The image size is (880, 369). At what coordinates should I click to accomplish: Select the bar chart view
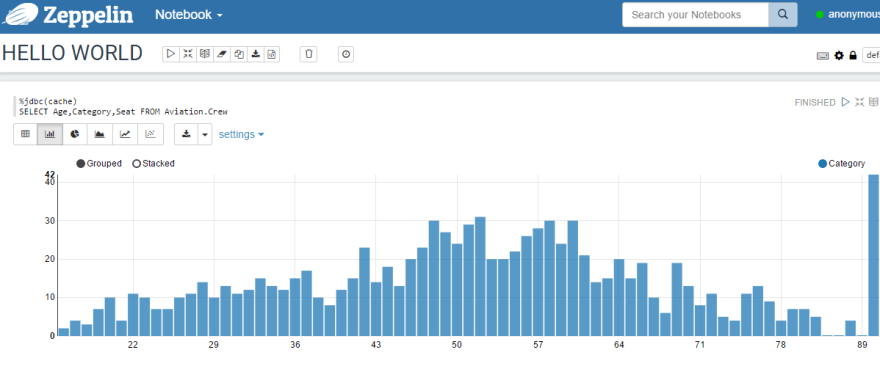click(50, 134)
